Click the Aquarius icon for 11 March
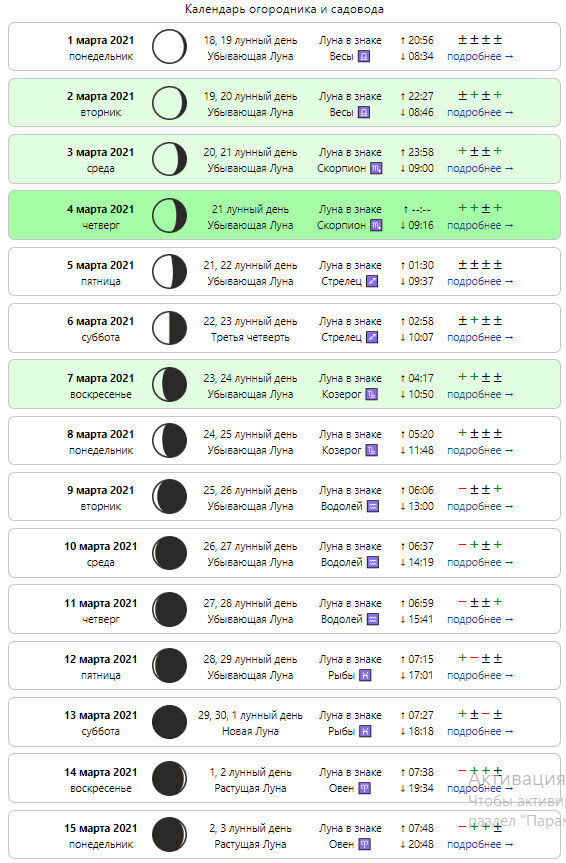Image resolution: width=566 pixels, height=863 pixels. [x=373, y=619]
